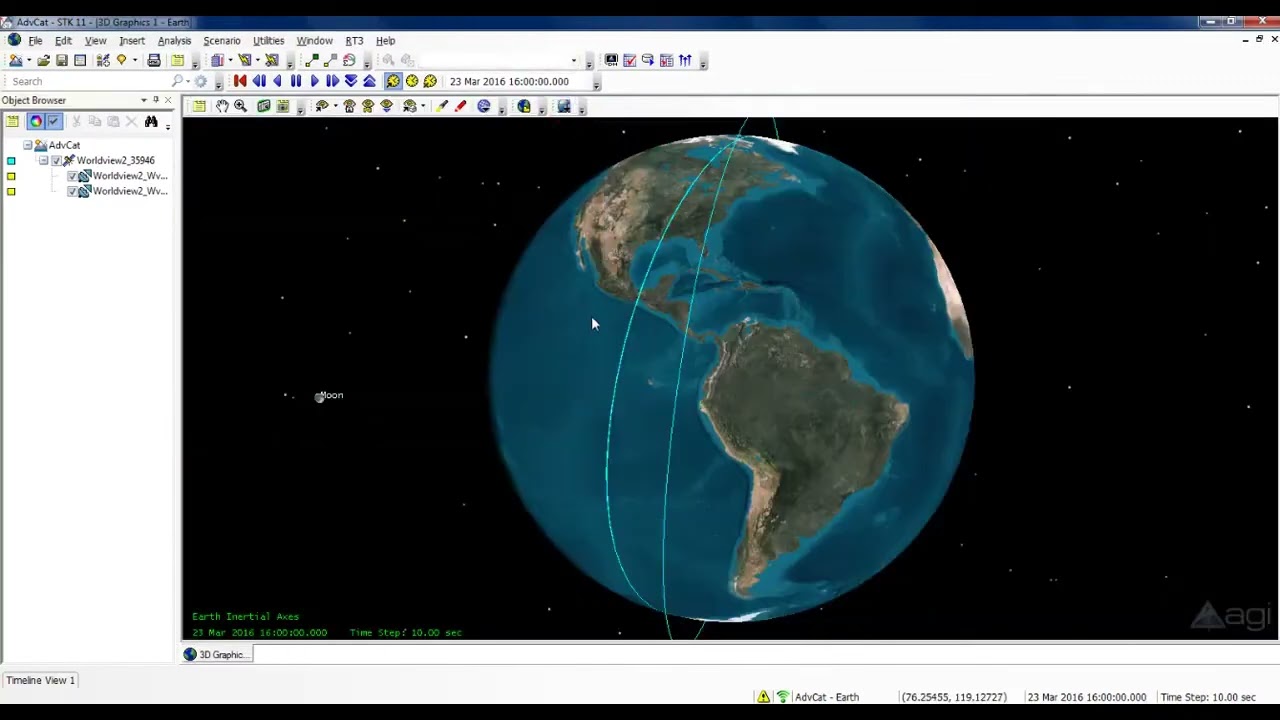Click the yellow pencil icon in 3D toolbar
The image size is (1280, 720).
[x=441, y=106]
